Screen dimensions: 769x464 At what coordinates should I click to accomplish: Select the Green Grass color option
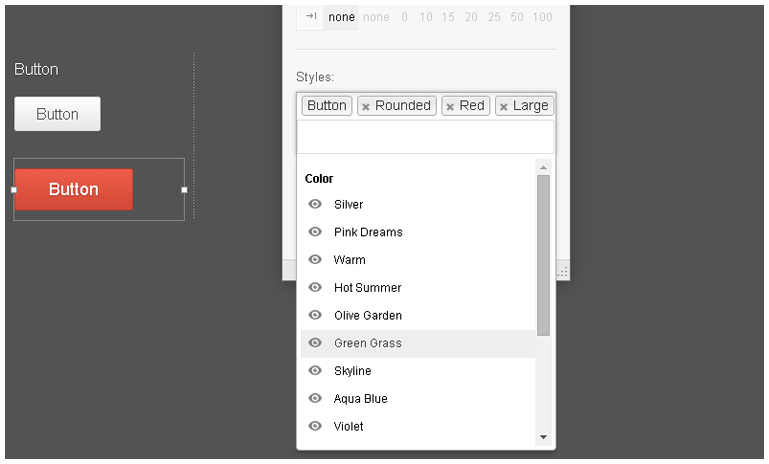click(x=368, y=343)
